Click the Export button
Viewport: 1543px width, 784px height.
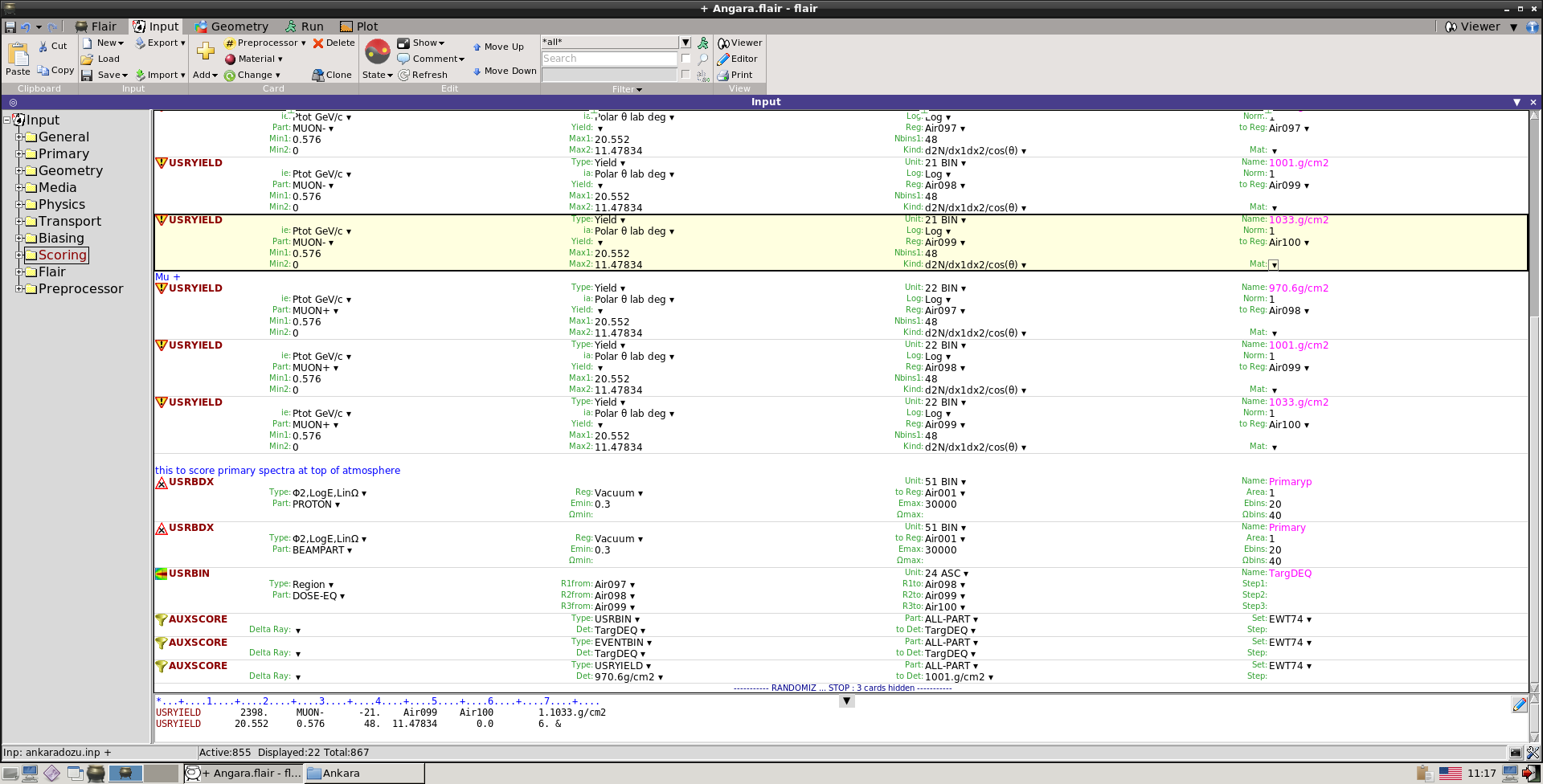[160, 43]
